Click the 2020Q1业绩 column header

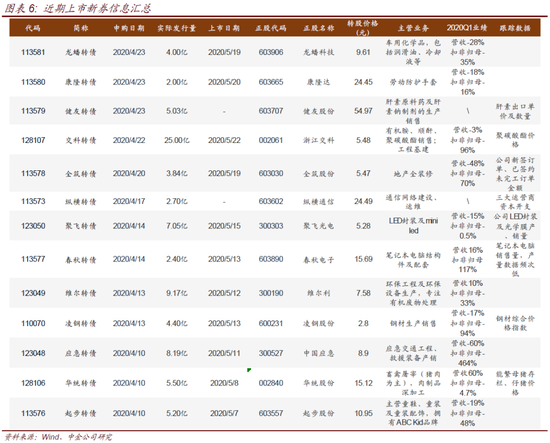pyautogui.click(x=467, y=28)
